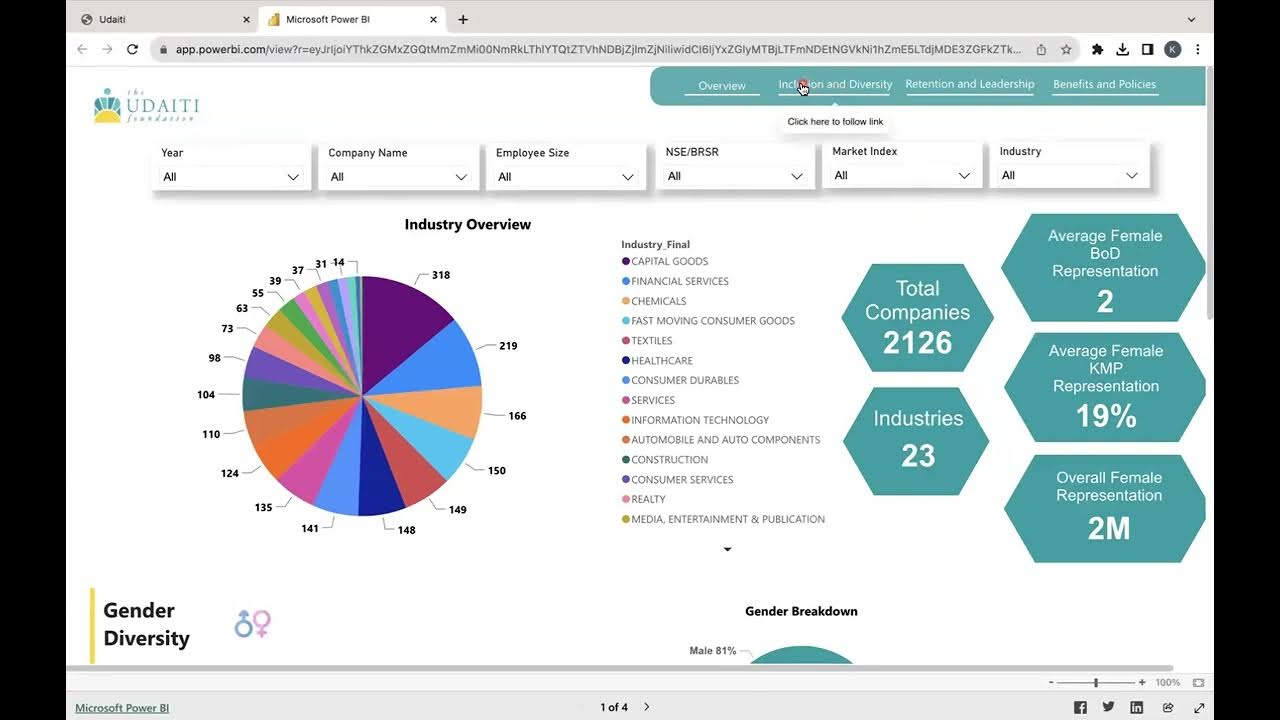This screenshot has width=1280, height=720.
Task: Enter full screen mode in Power BI
Action: click(x=1199, y=707)
